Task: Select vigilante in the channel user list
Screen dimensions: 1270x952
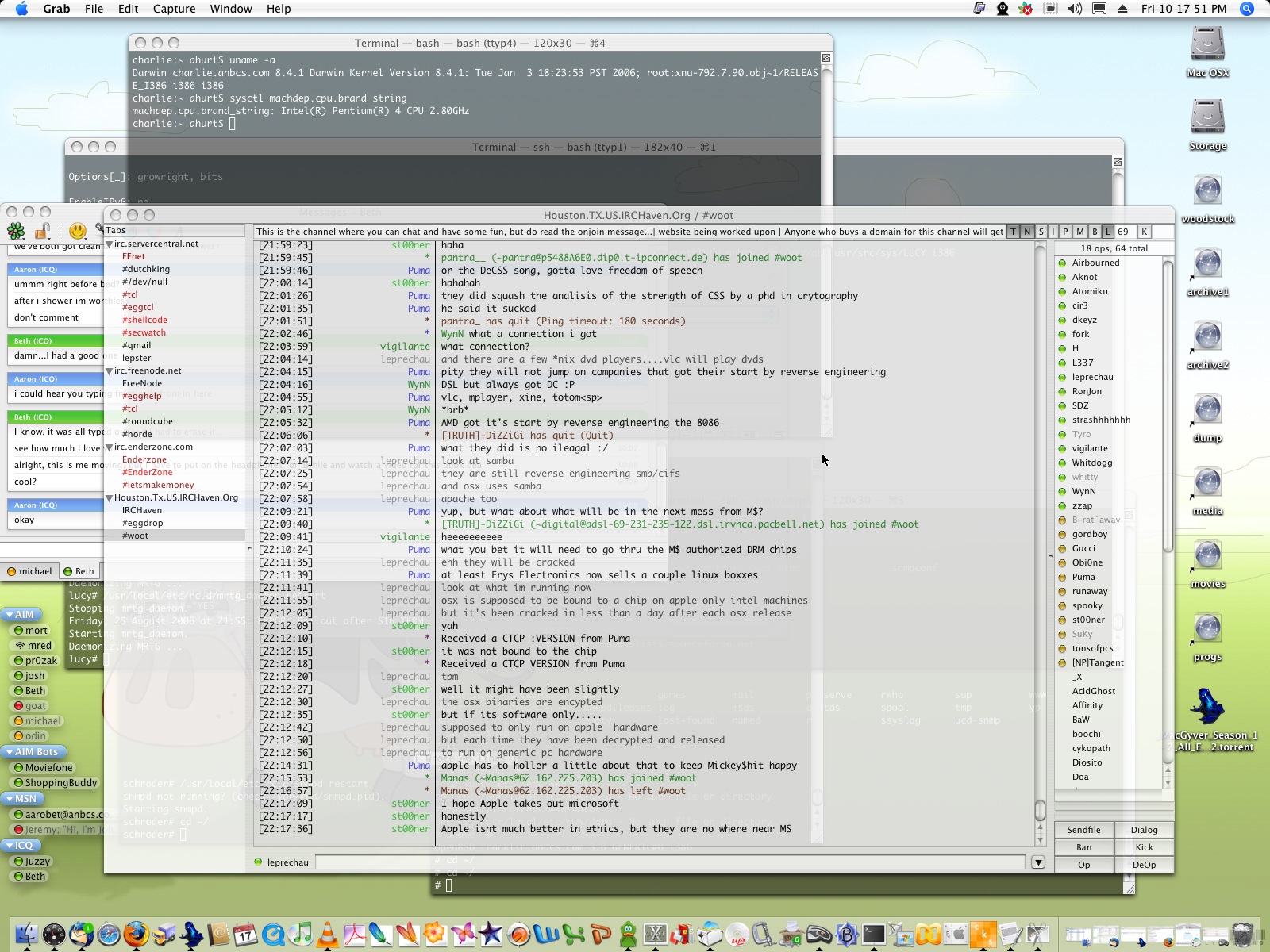Action: pyautogui.click(x=1090, y=448)
